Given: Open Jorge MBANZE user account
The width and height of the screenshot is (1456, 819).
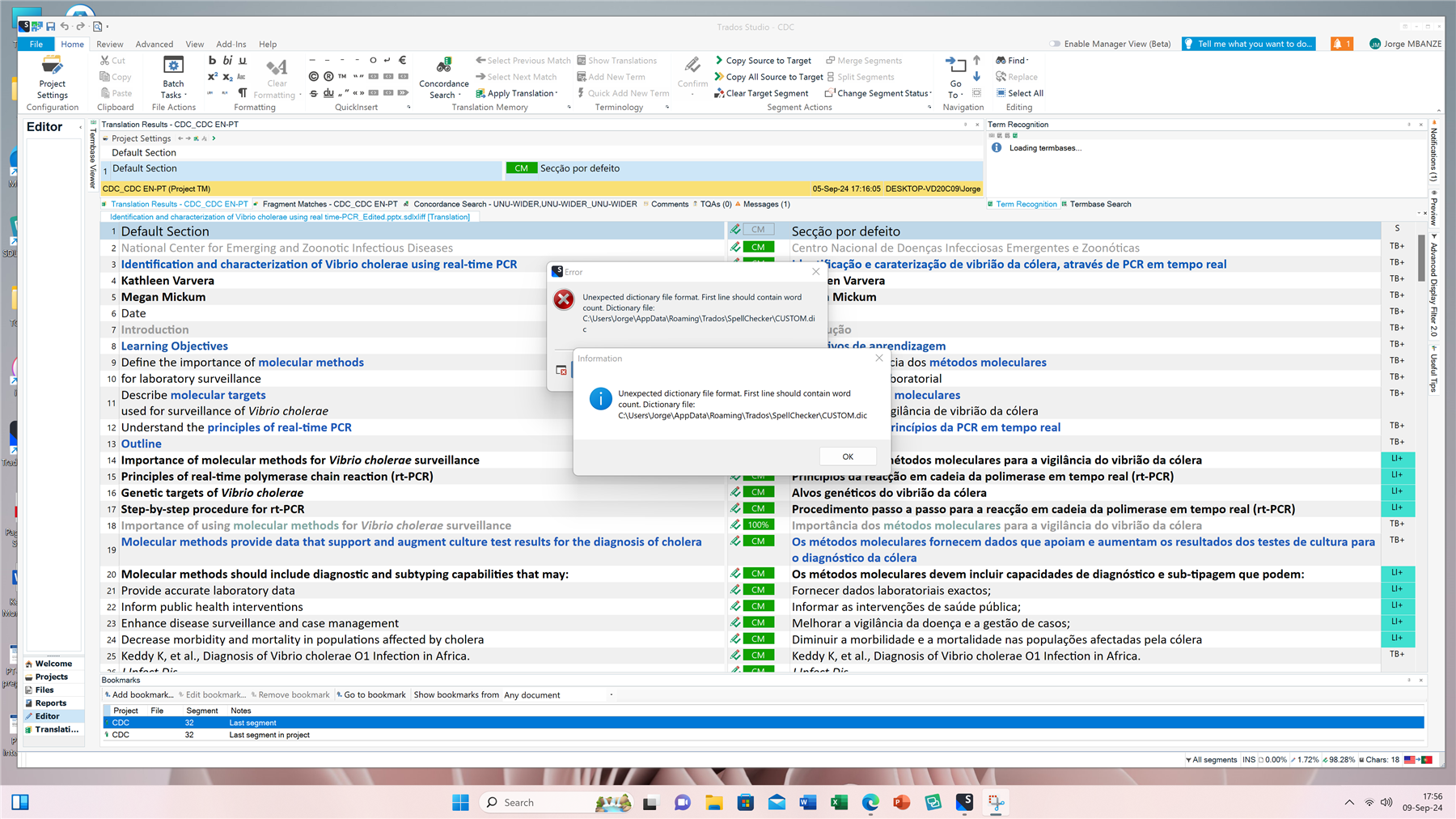Looking at the screenshot, I should 1405,44.
